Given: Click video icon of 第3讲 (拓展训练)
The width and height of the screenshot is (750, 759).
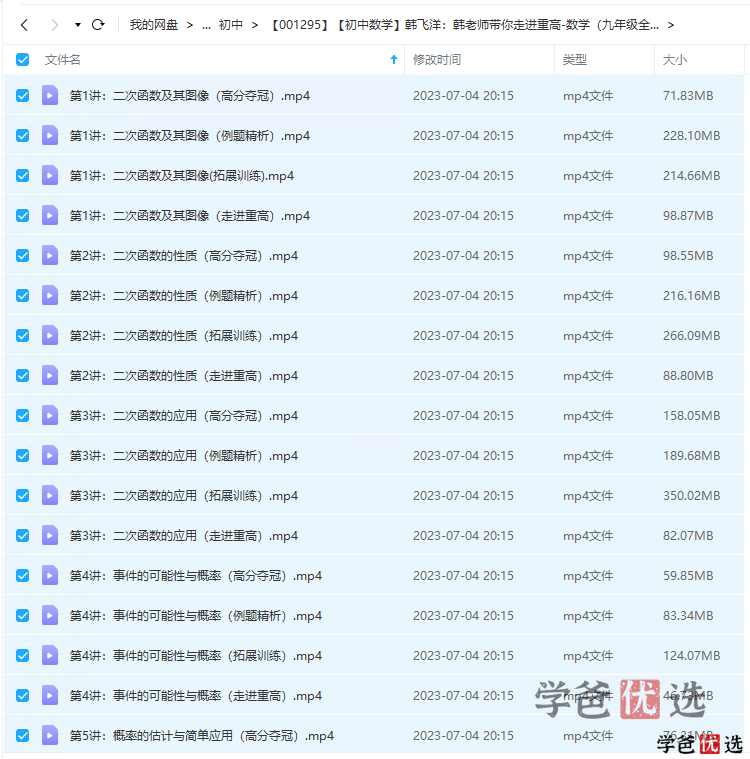Looking at the screenshot, I should point(49,495).
